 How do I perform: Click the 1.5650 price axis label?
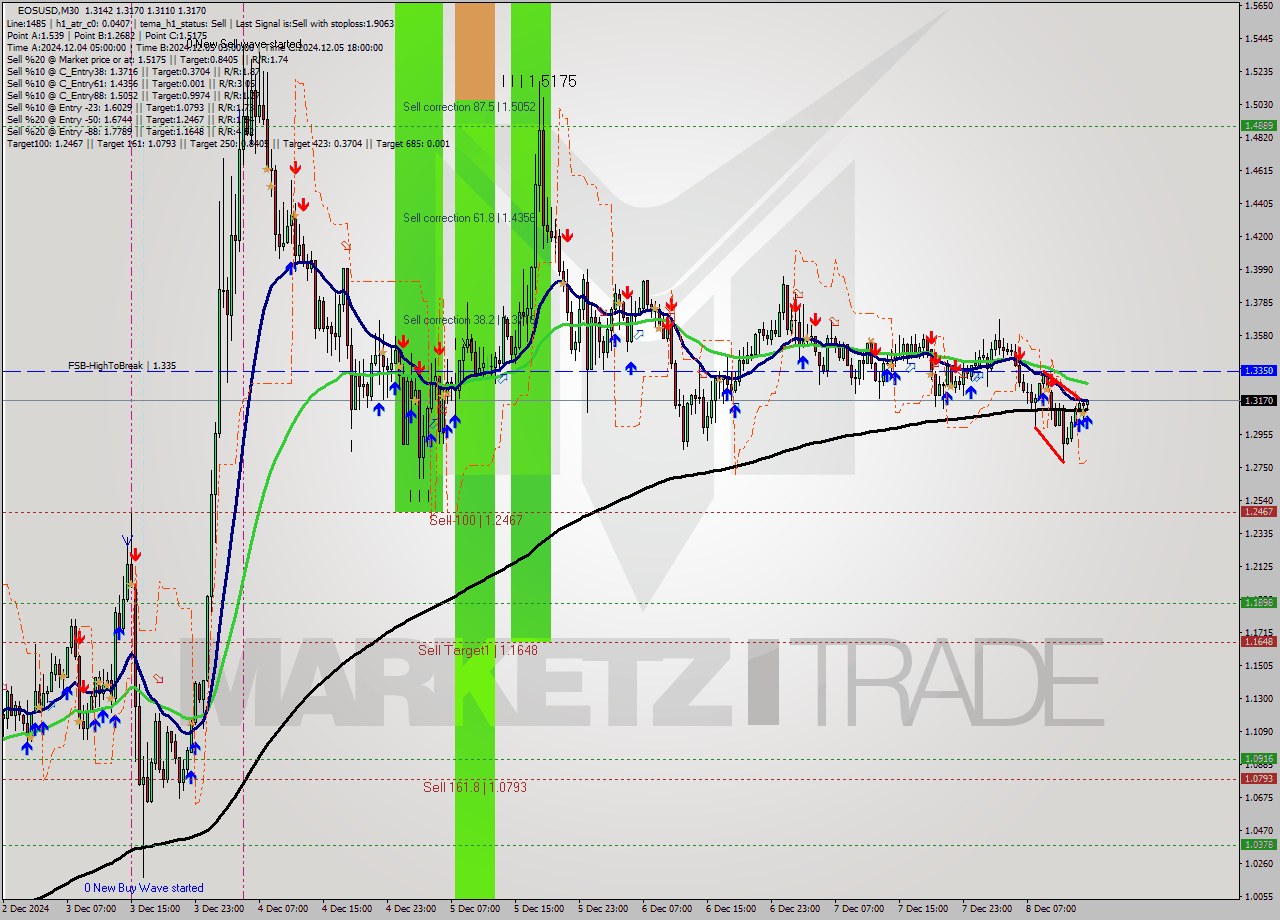1258,6
